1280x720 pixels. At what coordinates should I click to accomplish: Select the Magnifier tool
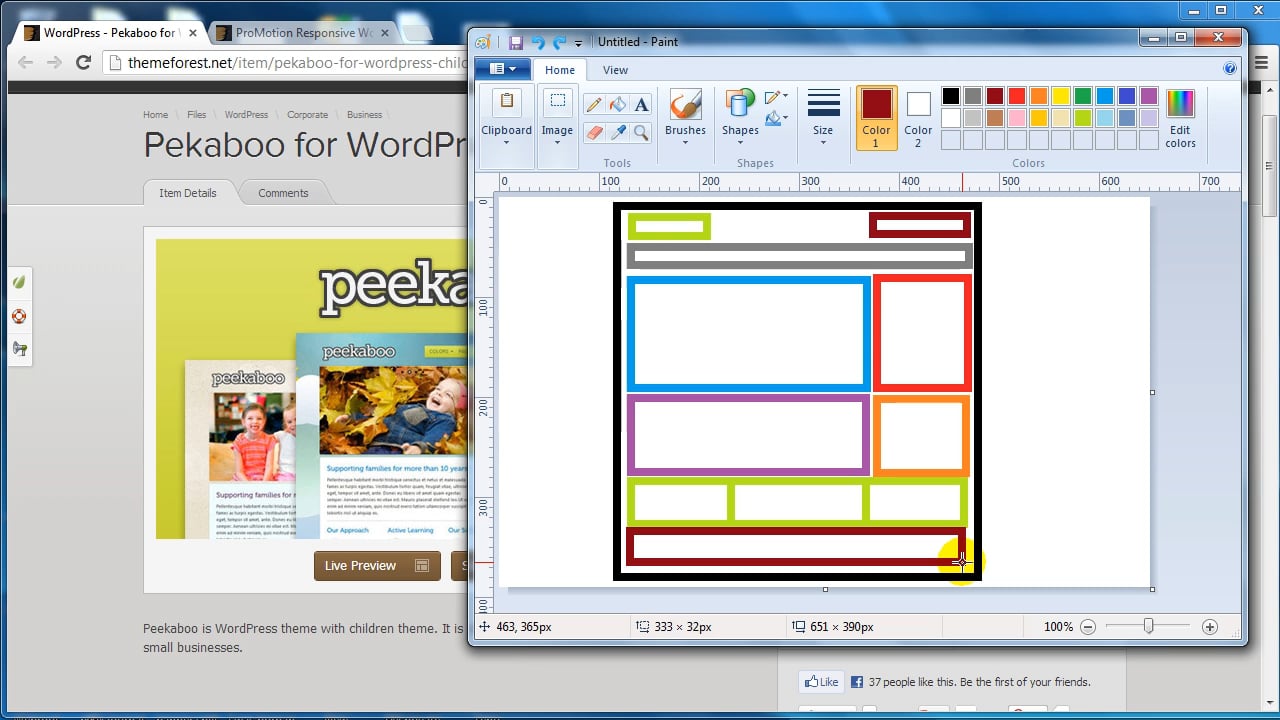(x=640, y=132)
